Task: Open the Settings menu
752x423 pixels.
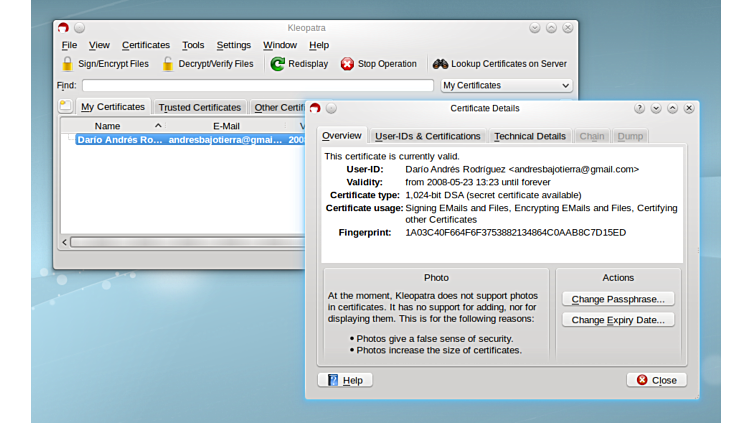Action: [233, 45]
